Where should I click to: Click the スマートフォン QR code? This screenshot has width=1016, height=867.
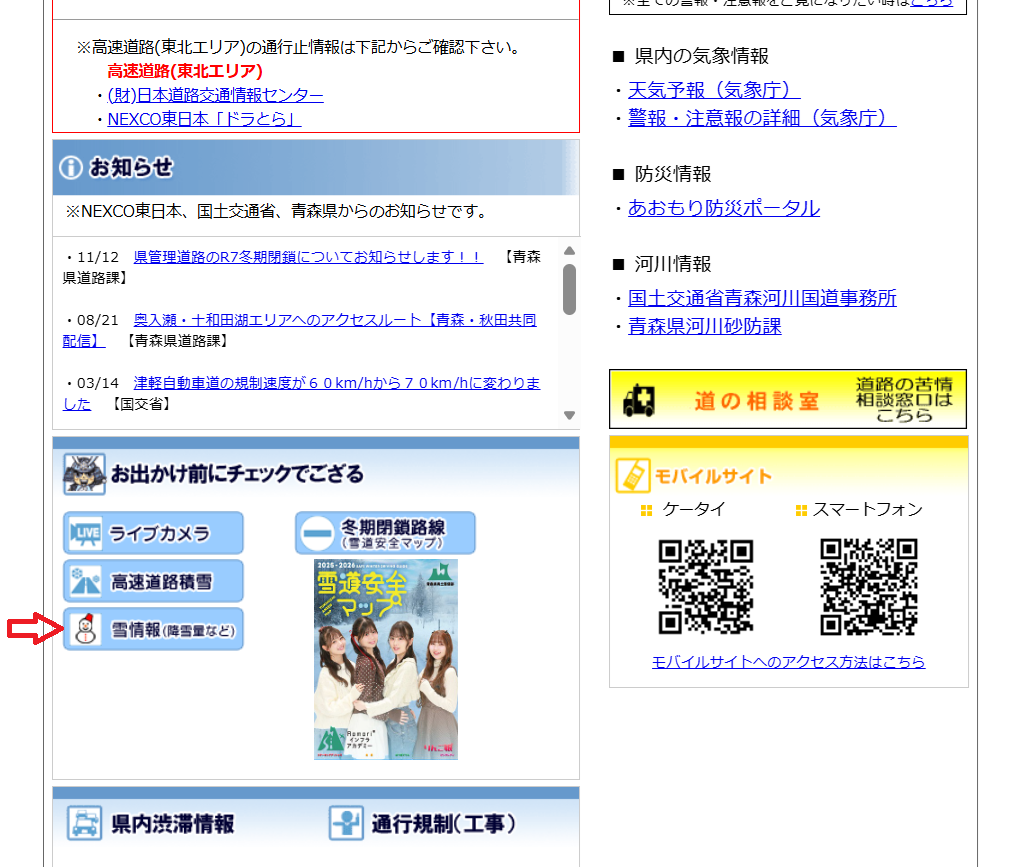(869, 587)
